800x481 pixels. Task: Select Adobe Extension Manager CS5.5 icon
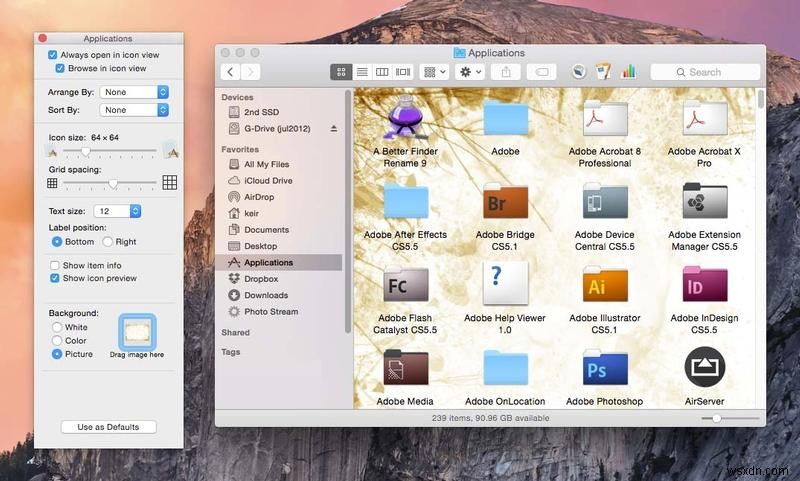705,201
